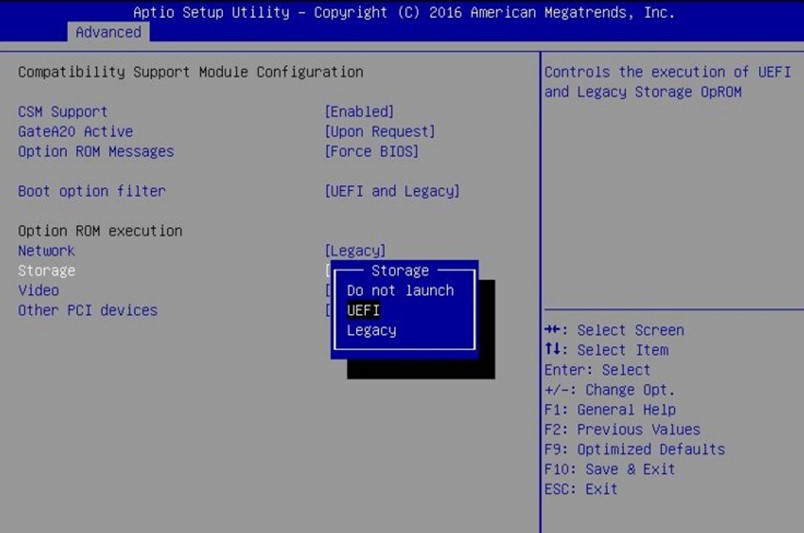Choose UEFI in Storage popup
This screenshot has height=533, width=804.
tap(363, 310)
